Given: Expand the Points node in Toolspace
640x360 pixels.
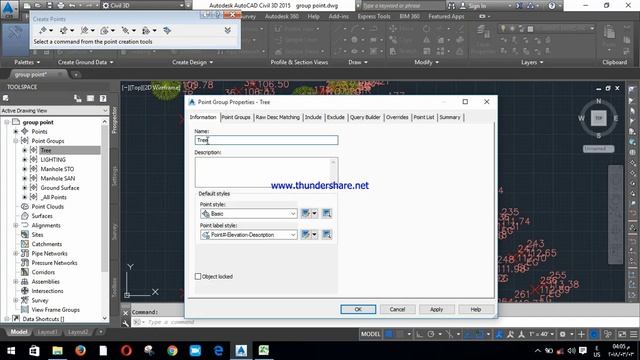Looking at the screenshot, I should 16,131.
